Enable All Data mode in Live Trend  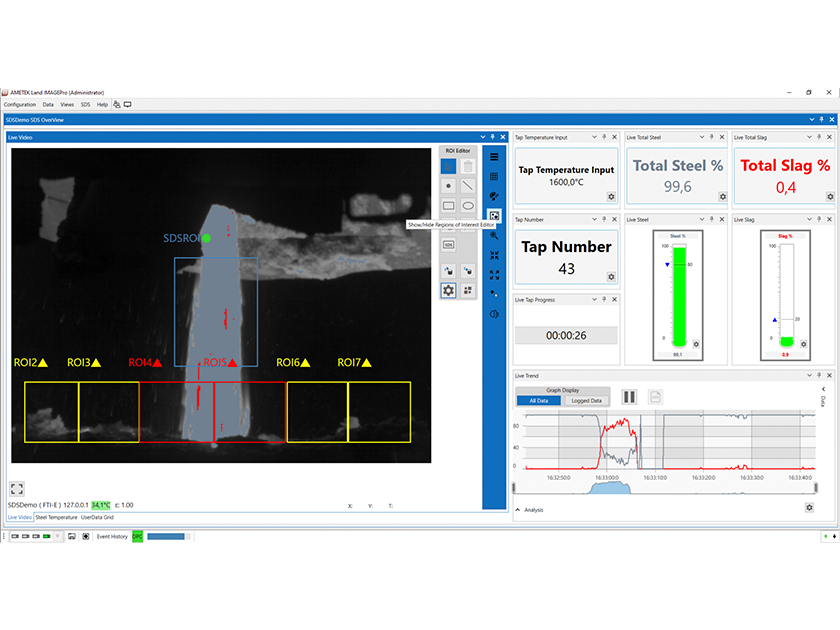click(537, 399)
